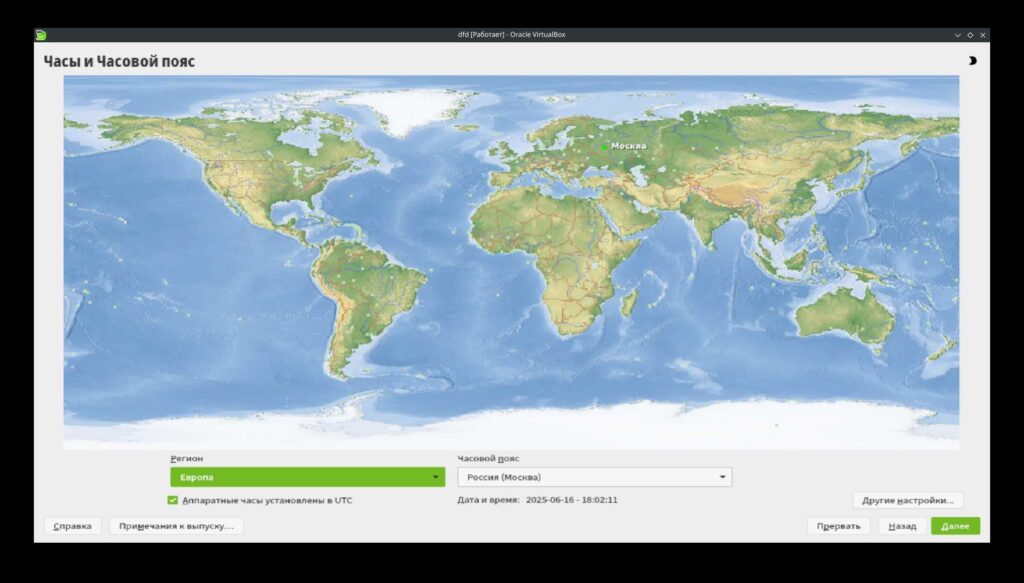
Task: Click the Москва label on map
Action: [x=628, y=146]
